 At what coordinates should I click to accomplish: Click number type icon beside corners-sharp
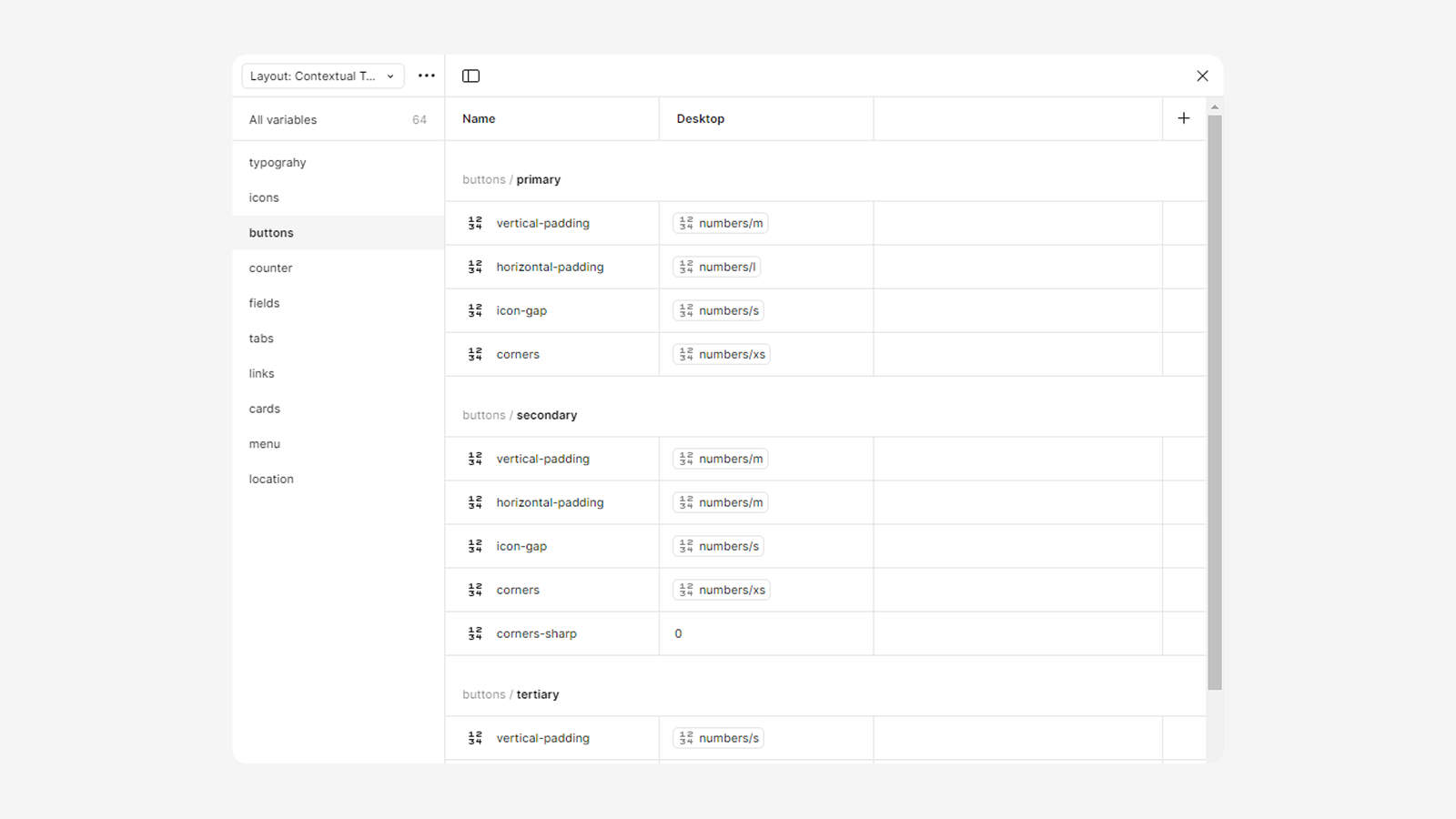tap(475, 634)
